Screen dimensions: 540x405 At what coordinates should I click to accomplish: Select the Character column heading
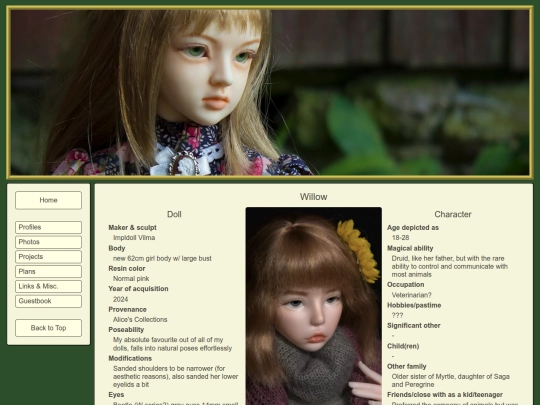pyautogui.click(x=453, y=214)
